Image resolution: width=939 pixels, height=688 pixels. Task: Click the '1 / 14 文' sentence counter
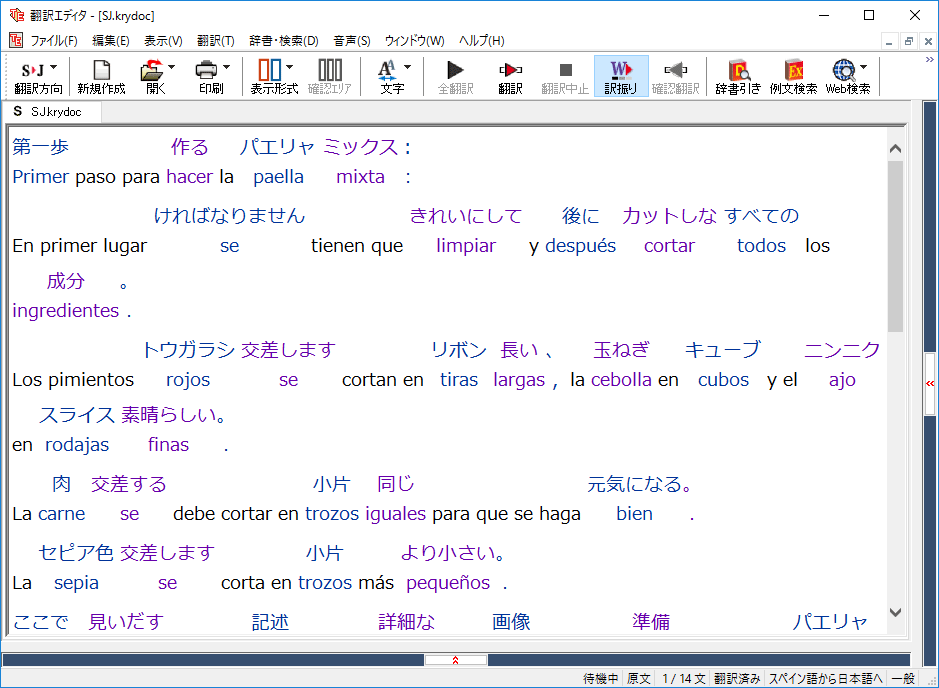click(683, 678)
